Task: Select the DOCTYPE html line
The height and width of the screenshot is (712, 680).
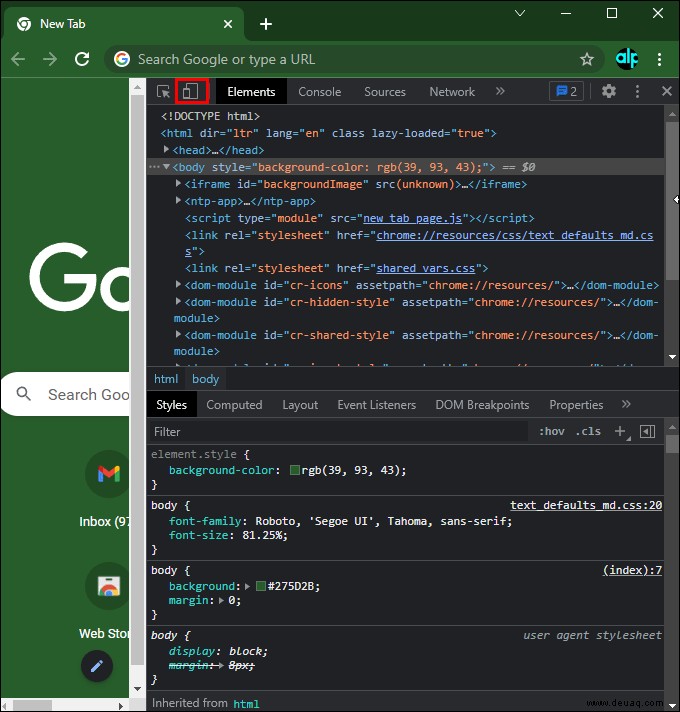Action: [x=210, y=116]
